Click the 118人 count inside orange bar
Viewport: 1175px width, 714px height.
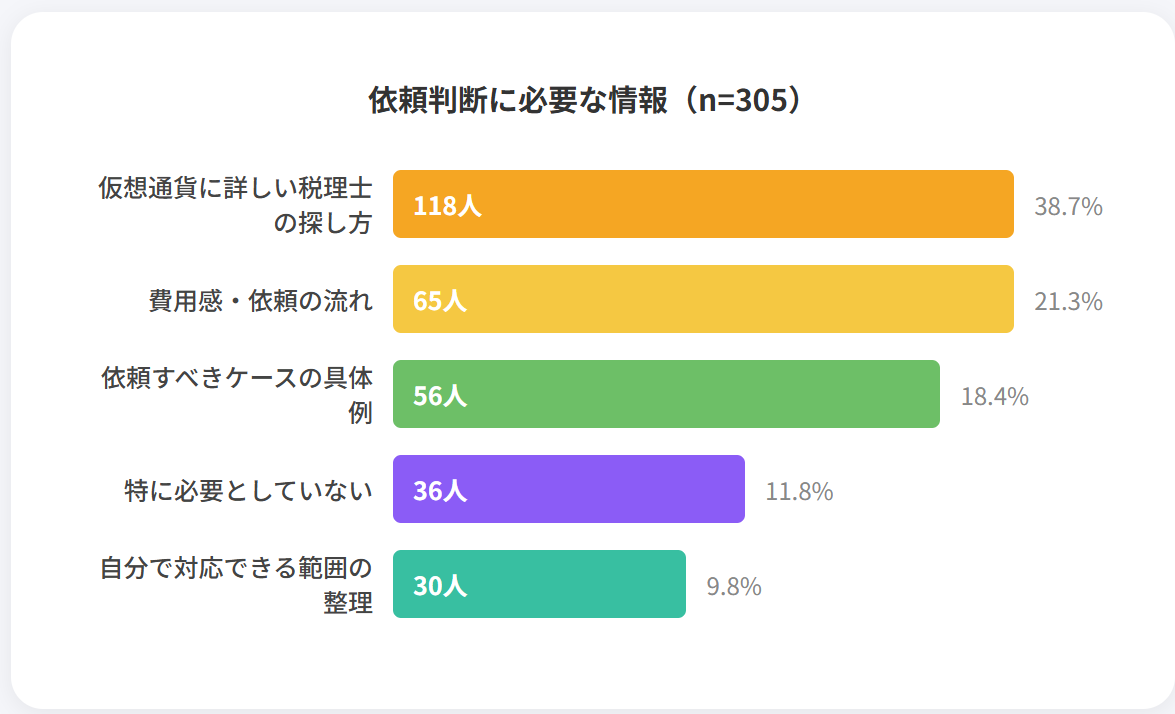(x=447, y=207)
